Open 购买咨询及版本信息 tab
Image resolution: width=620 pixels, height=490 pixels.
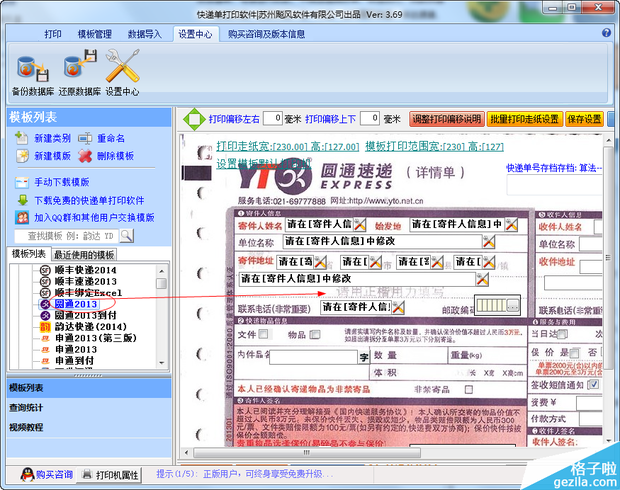(266, 34)
